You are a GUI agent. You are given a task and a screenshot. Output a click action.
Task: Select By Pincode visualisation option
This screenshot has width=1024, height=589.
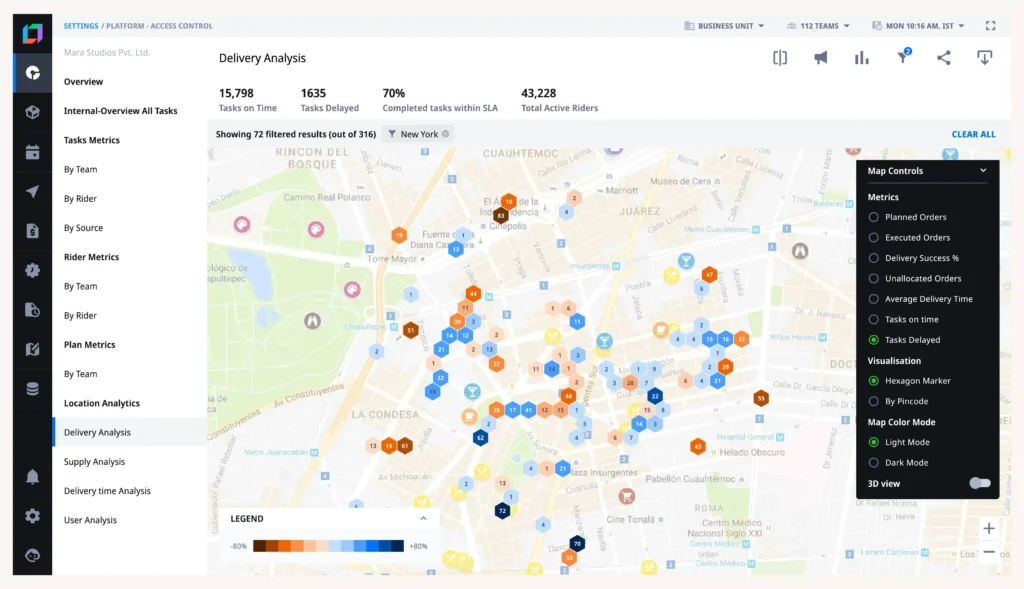tap(874, 401)
